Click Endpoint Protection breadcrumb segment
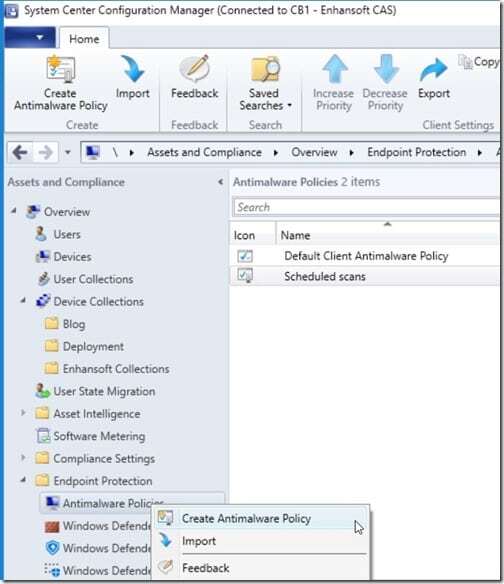The image size is (504, 584). pyautogui.click(x=416, y=152)
